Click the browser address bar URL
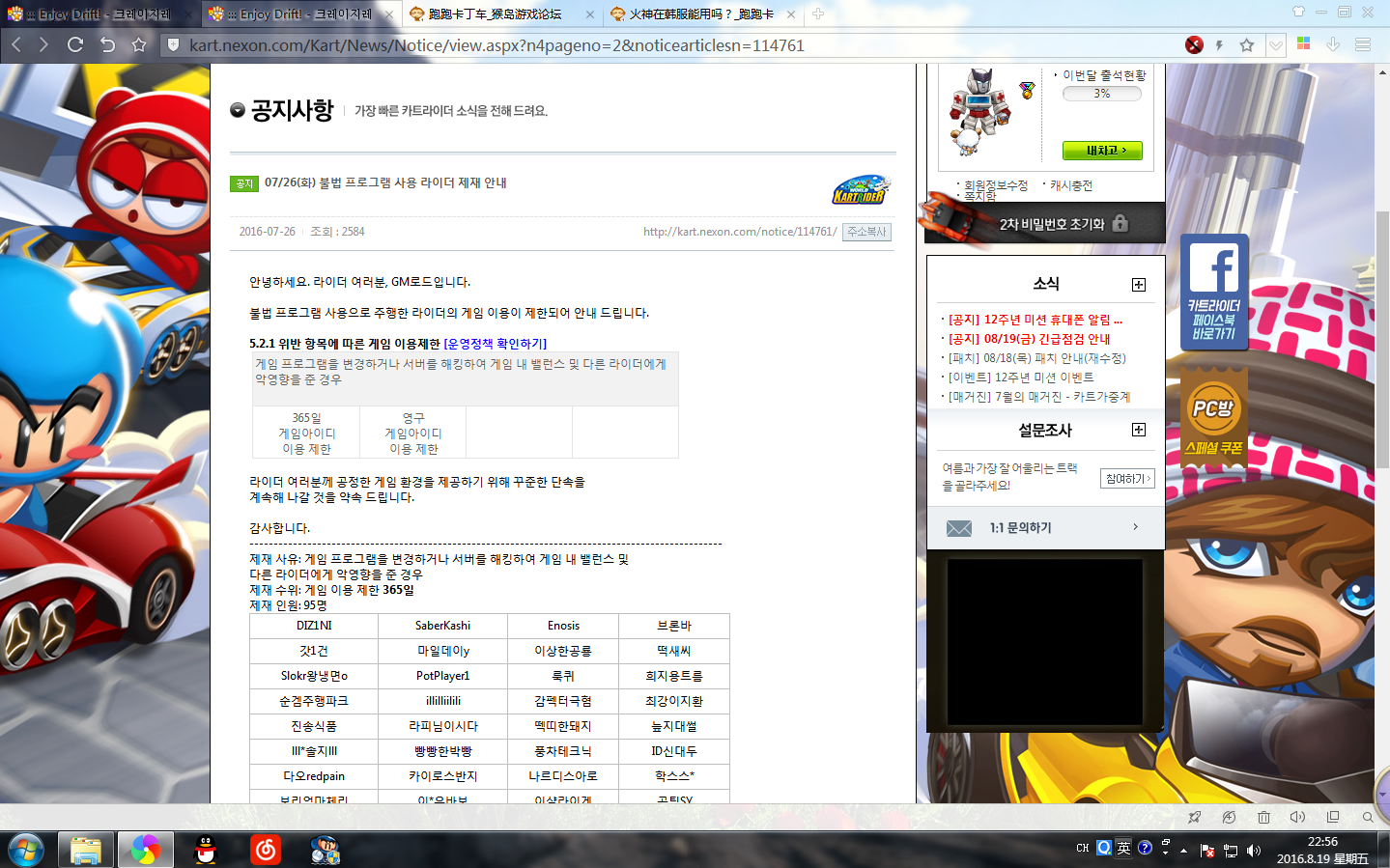The height and width of the screenshot is (868, 1390). click(496, 45)
